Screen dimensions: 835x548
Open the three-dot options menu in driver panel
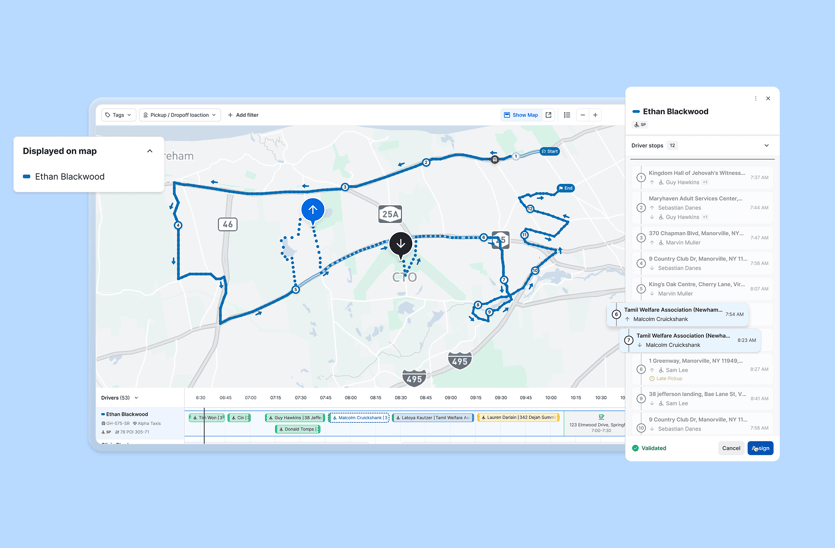coord(756,98)
